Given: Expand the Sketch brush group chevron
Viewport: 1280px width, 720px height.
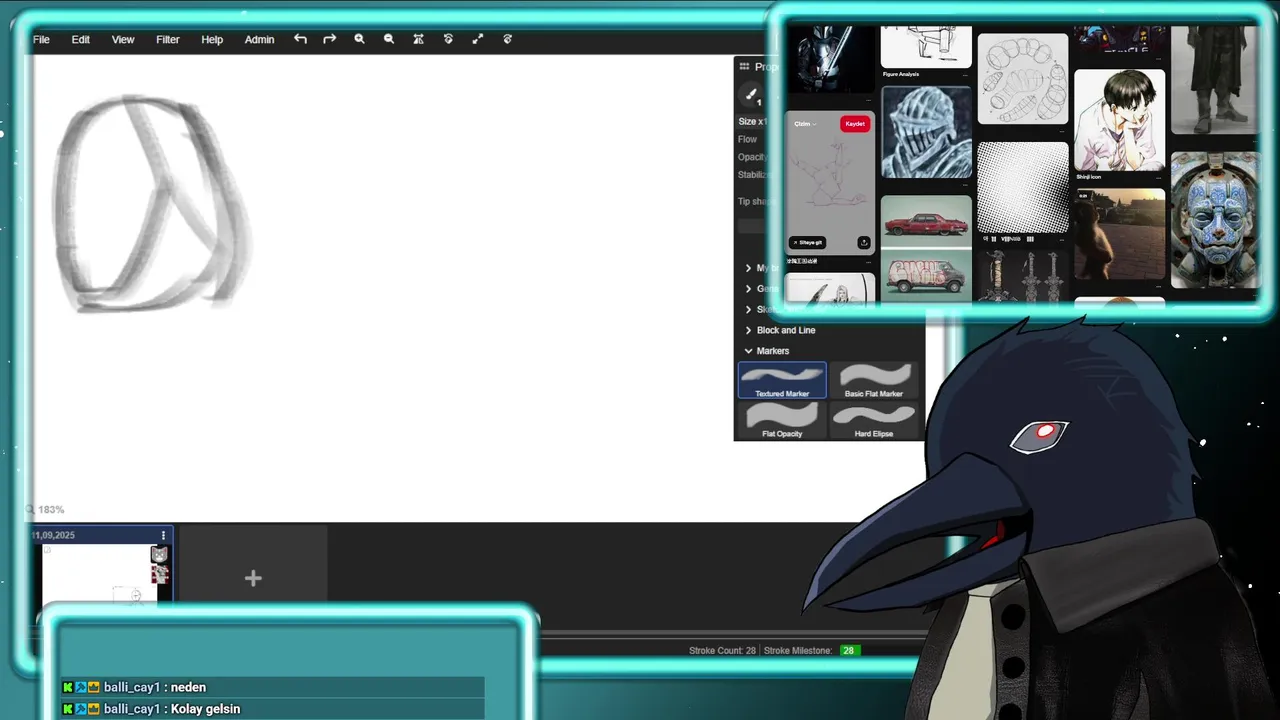Looking at the screenshot, I should coord(748,309).
